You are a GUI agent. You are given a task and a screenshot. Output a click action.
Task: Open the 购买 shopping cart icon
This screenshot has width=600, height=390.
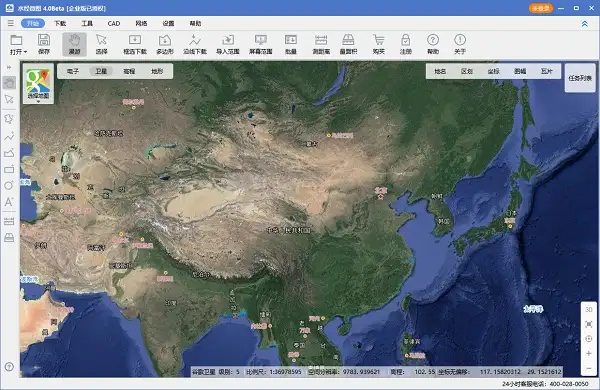click(378, 44)
